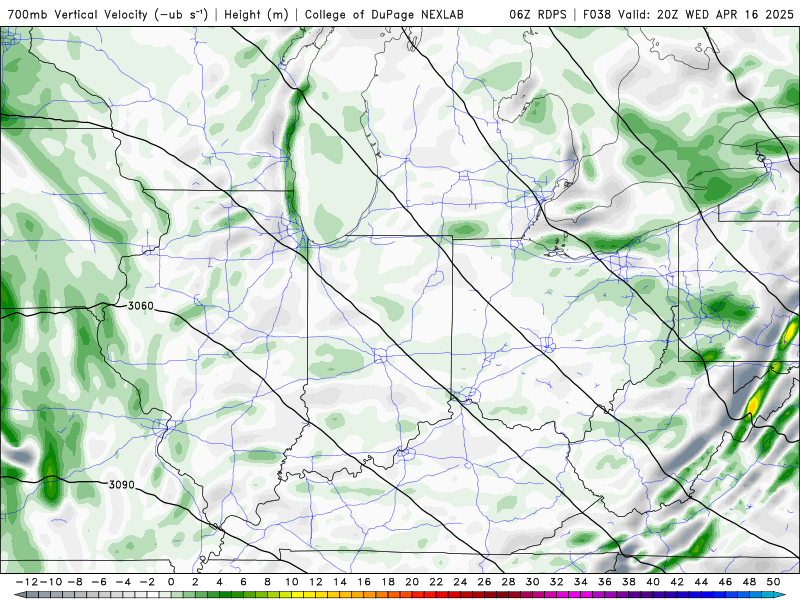Click the -12 colorbar scale label

[x=26, y=582]
